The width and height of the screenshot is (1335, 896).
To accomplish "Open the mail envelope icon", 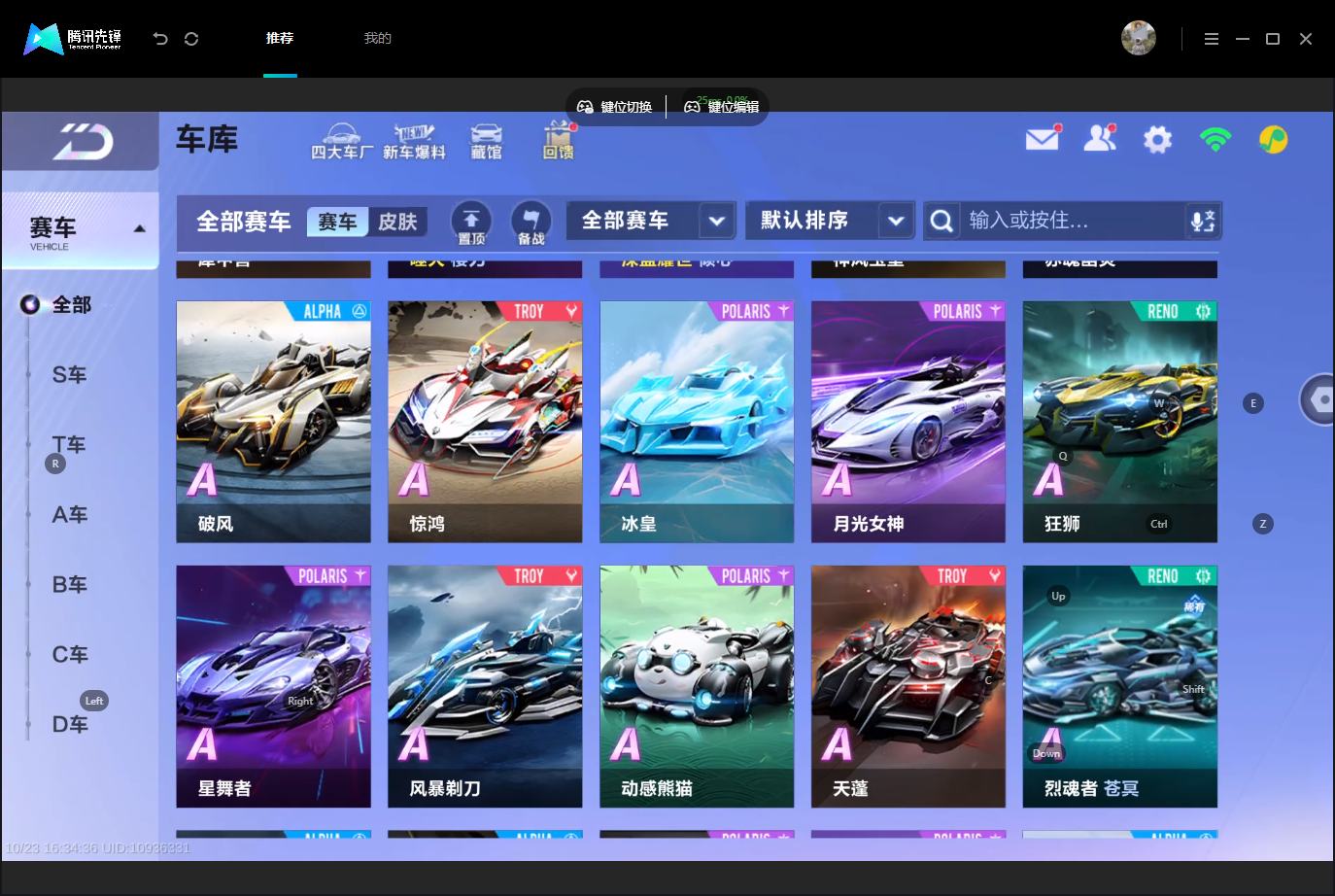I will coord(1043,139).
